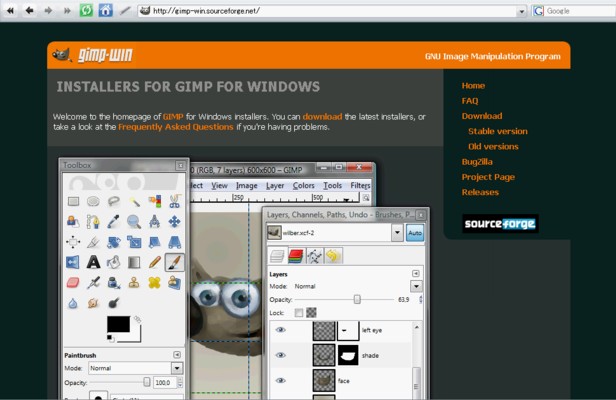Viewport: 616px width, 400px height.
Task: Select the Zoom magnifier tool
Action: [x=134, y=222]
